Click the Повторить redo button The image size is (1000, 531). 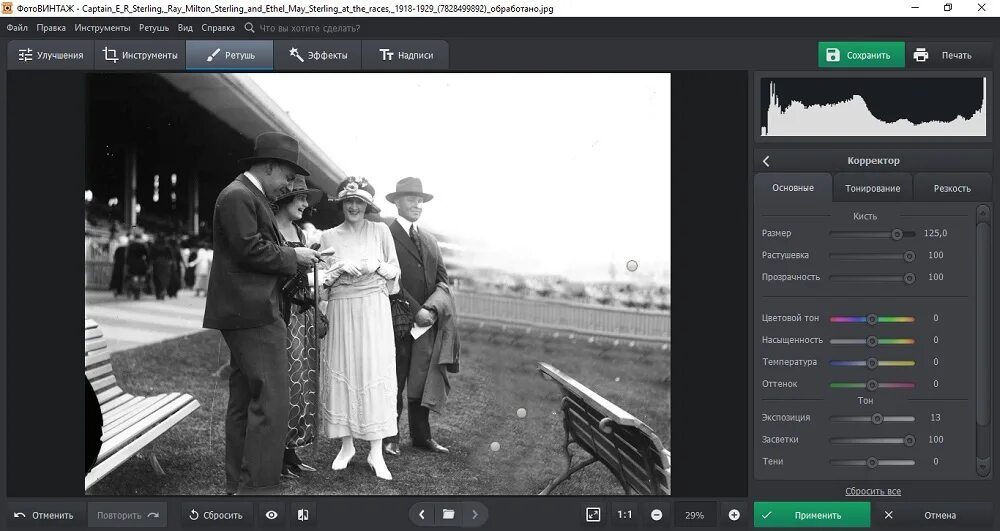coord(126,515)
